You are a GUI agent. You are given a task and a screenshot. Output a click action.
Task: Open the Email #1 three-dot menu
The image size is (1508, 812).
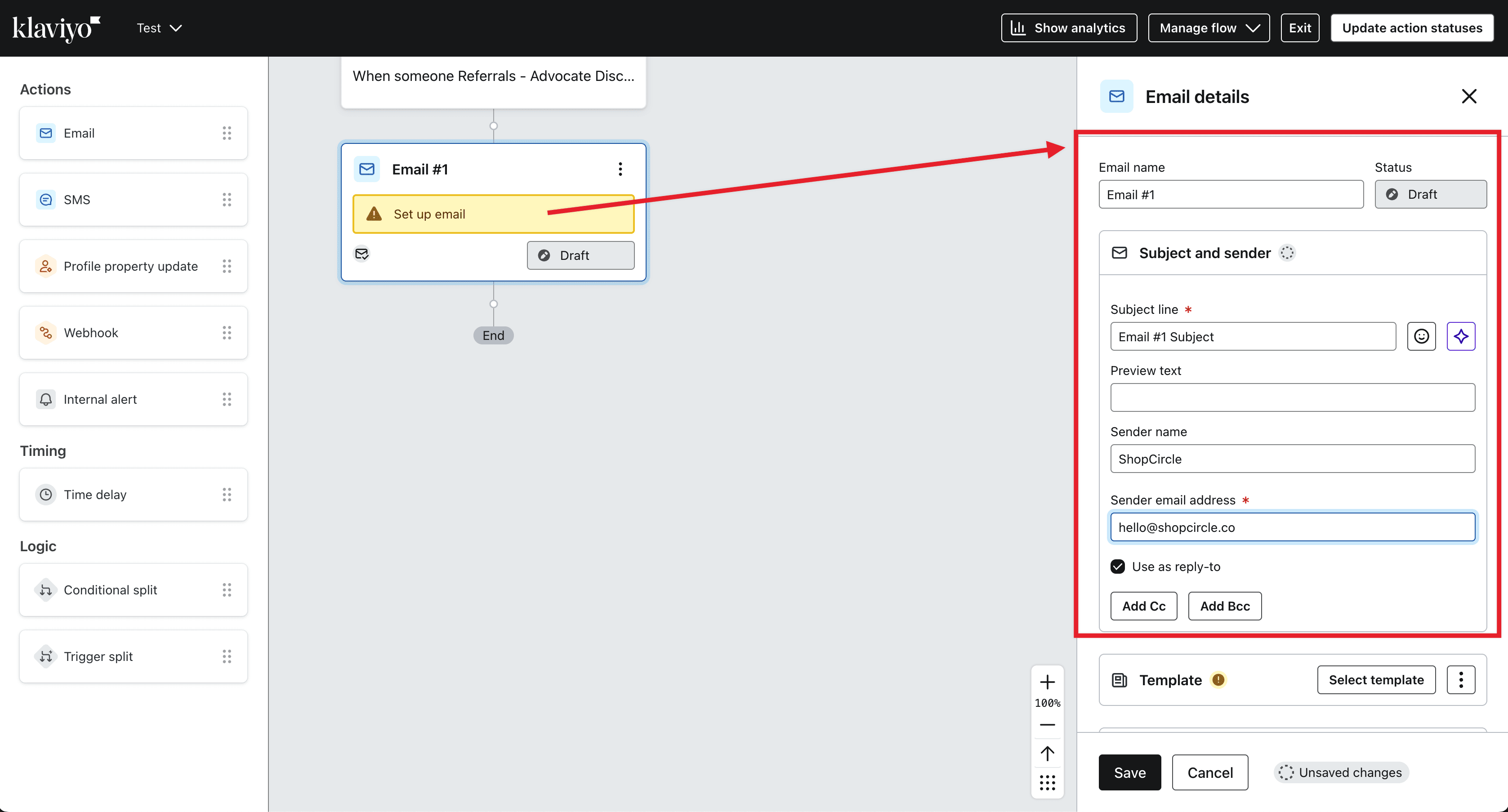(620, 169)
